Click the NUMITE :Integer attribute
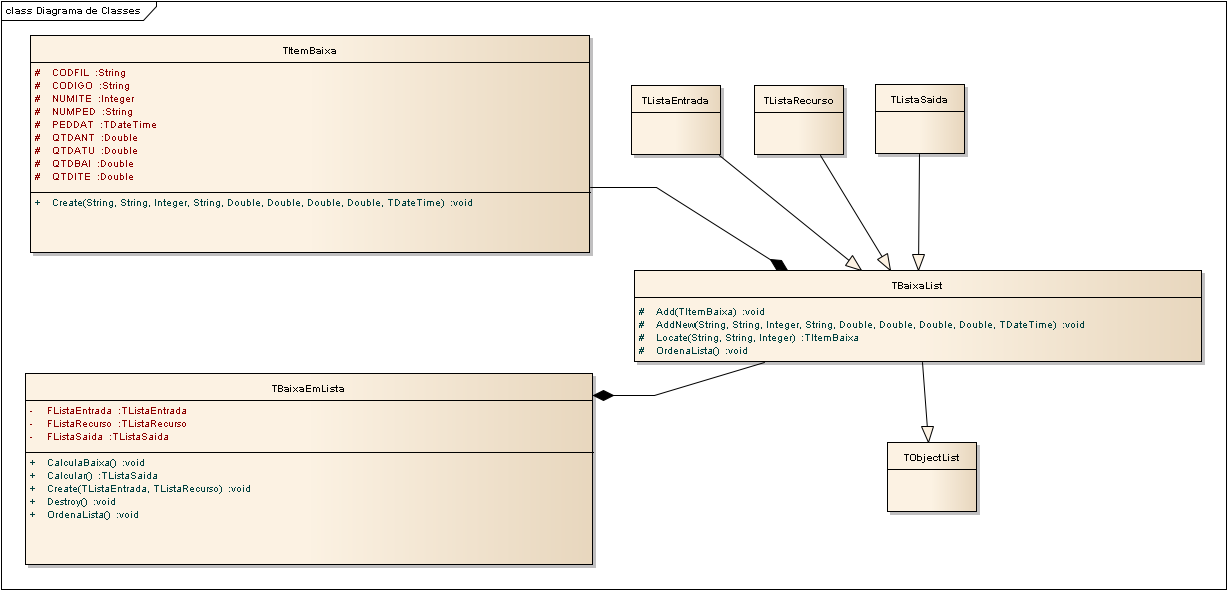Viewport: 1227px width, 590px height. [x=93, y=99]
